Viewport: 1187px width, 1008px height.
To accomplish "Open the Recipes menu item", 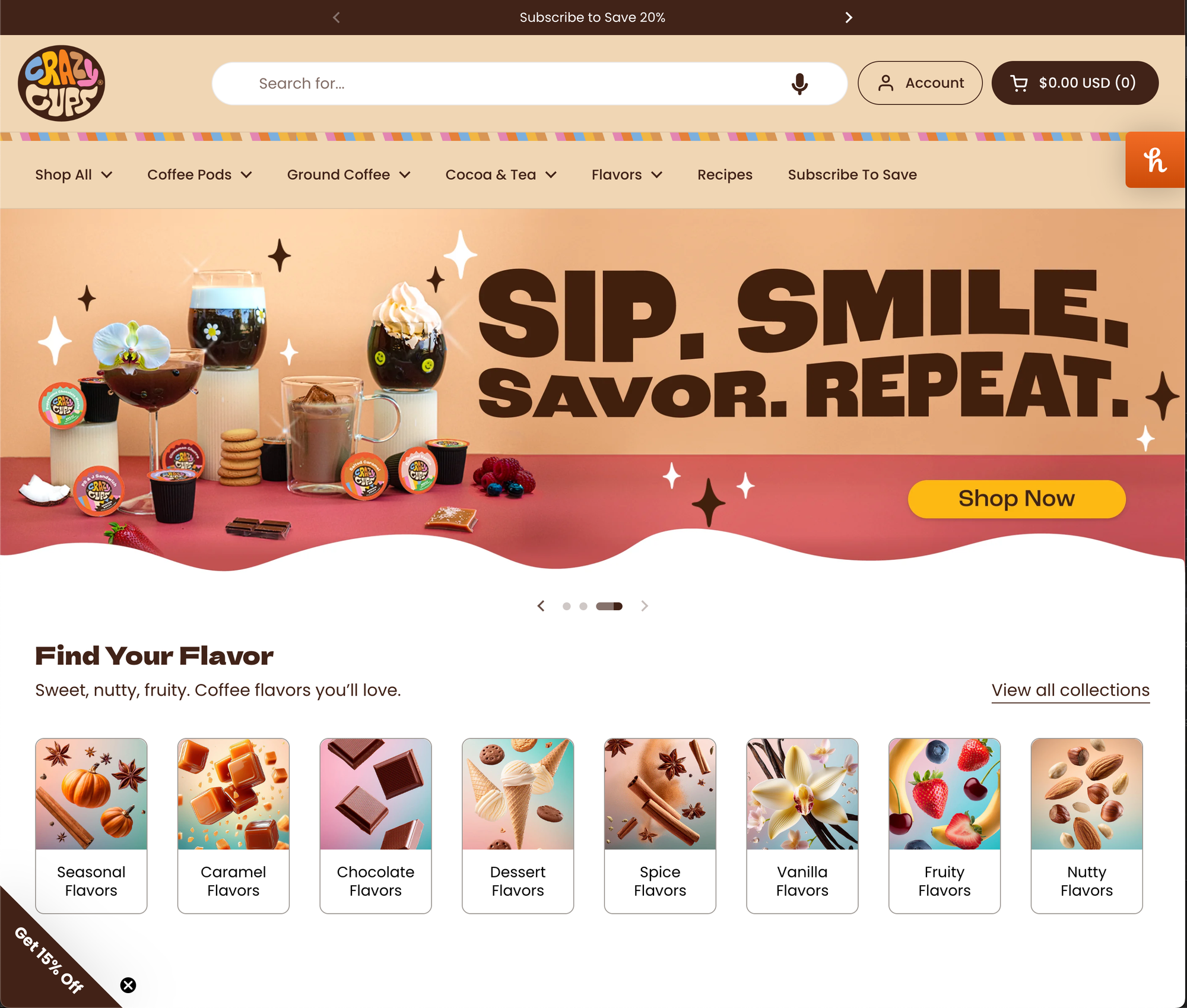I will coord(725,175).
